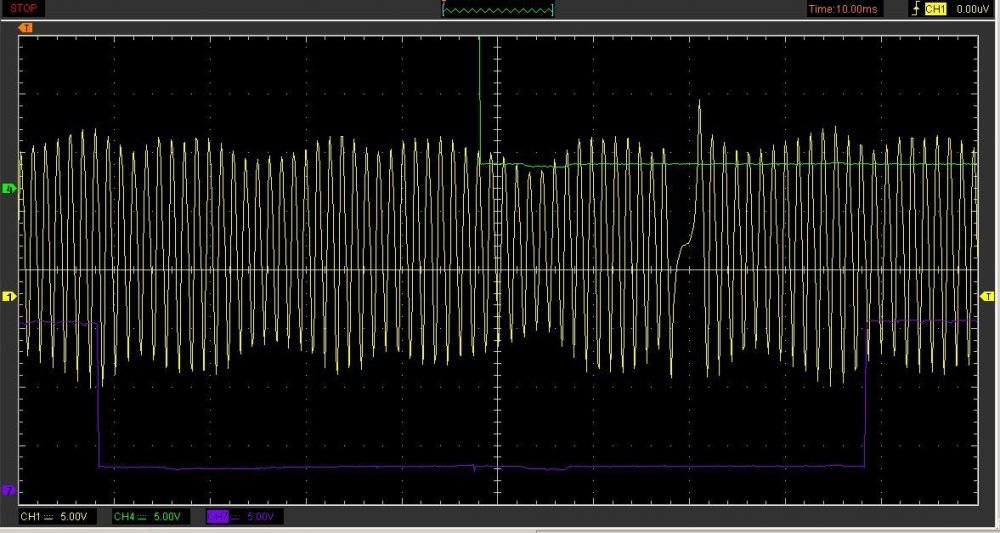This screenshot has width=1000, height=533.
Task: Toggle the purple highlighted channel 5.00V readout
Action: click(244, 516)
